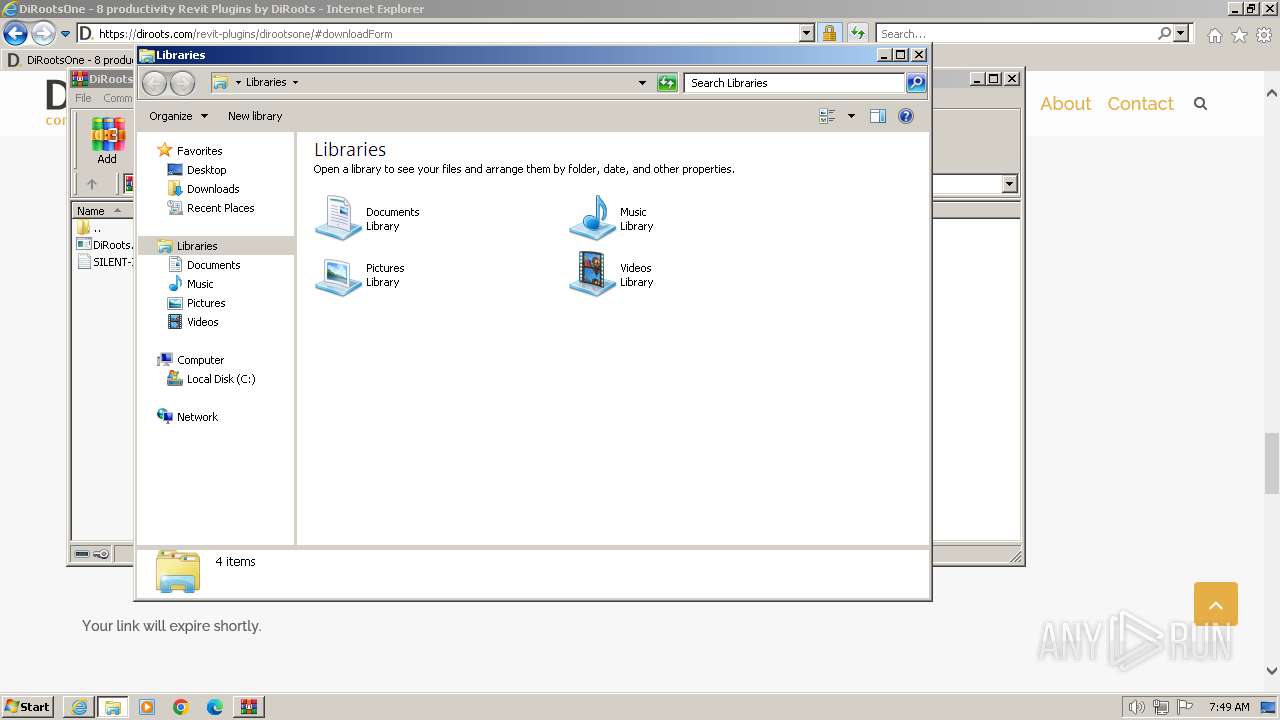
Task: Go up one level in WinRAR
Action: [92, 184]
